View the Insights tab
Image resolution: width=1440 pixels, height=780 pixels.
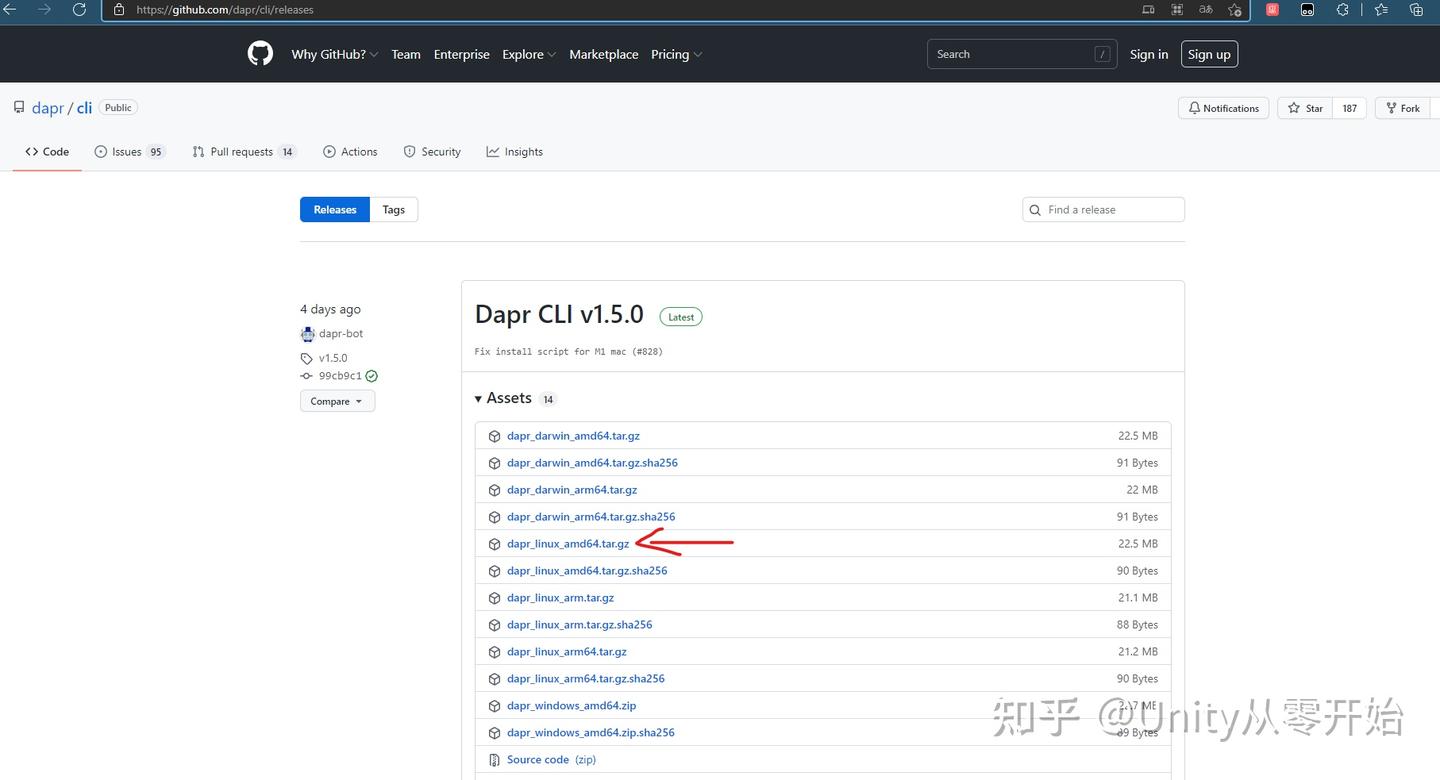514,152
